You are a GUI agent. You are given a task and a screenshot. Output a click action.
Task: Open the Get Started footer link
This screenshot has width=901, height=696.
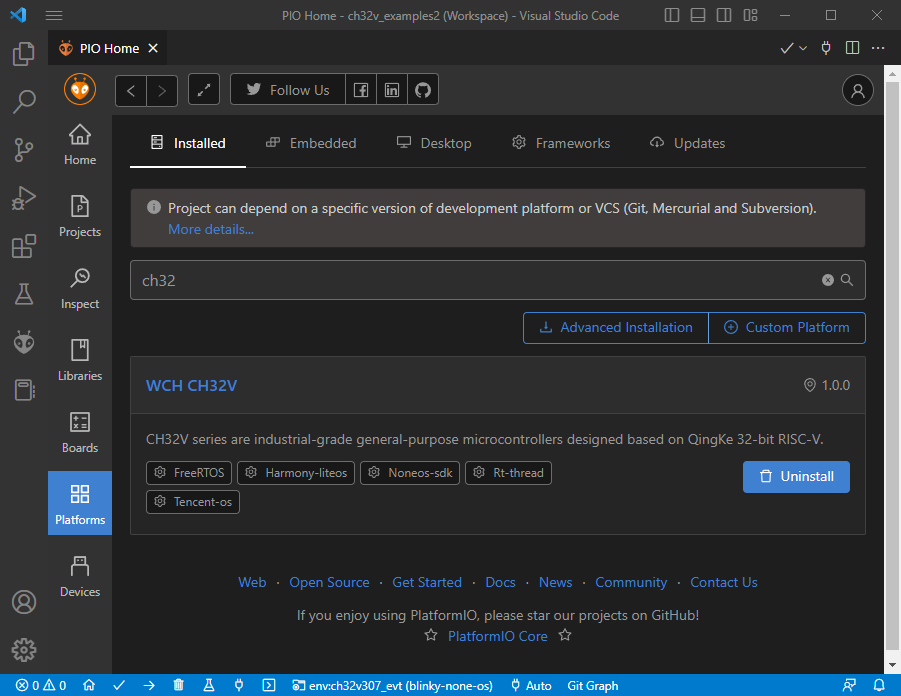427,582
